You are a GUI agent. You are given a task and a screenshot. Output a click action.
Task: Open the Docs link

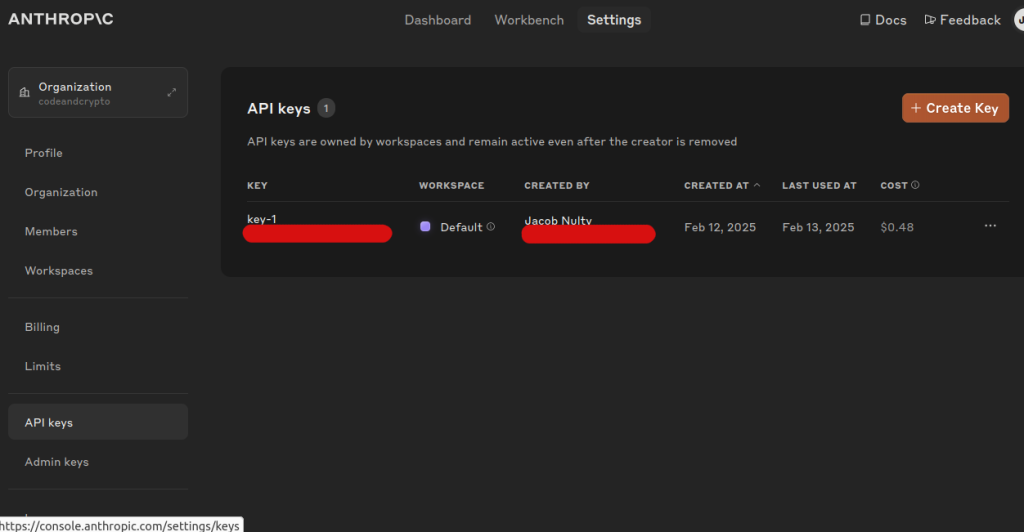coord(883,20)
